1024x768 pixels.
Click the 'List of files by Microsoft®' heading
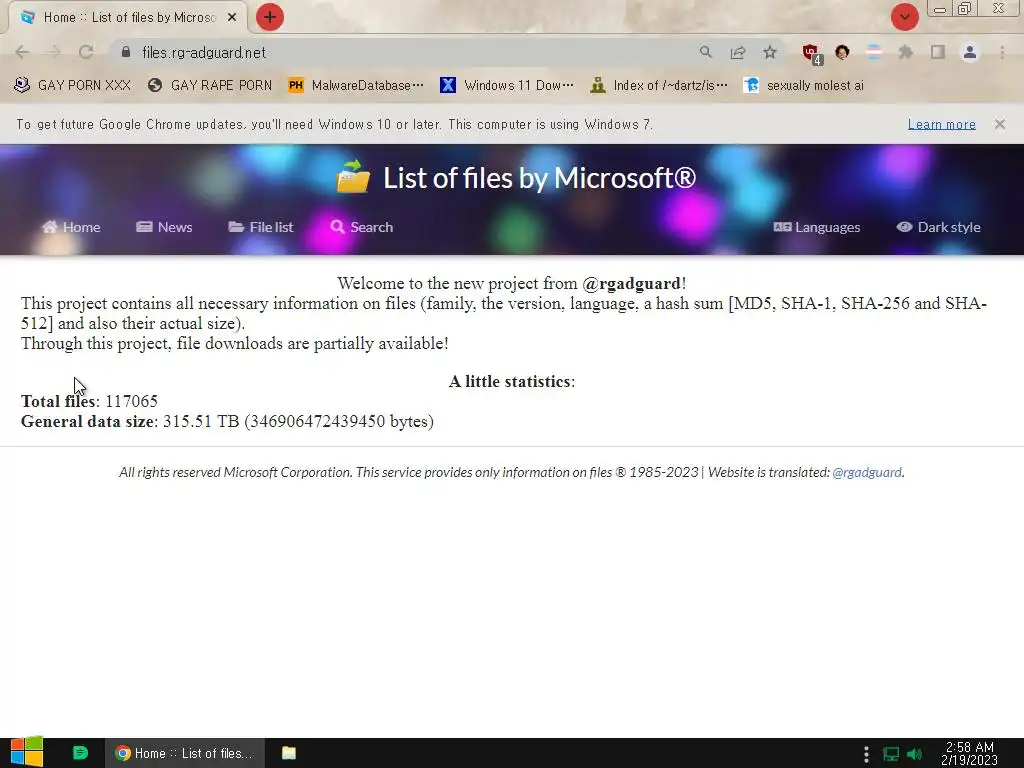[x=539, y=178]
